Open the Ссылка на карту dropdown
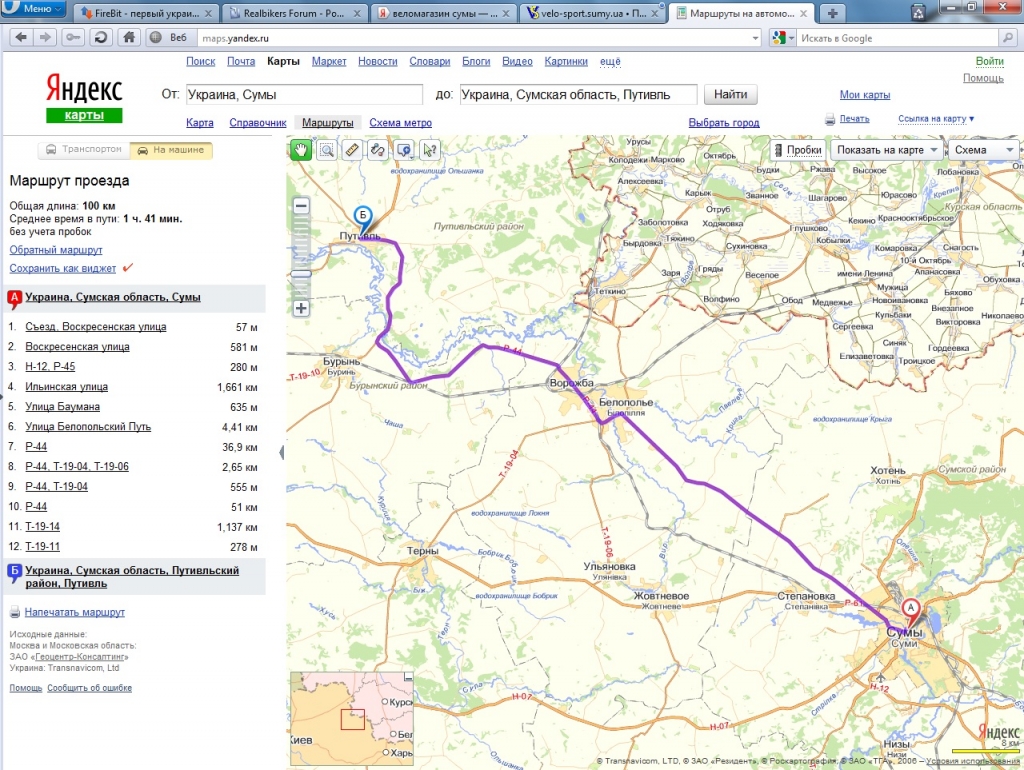This screenshot has width=1024, height=770. tap(936, 119)
